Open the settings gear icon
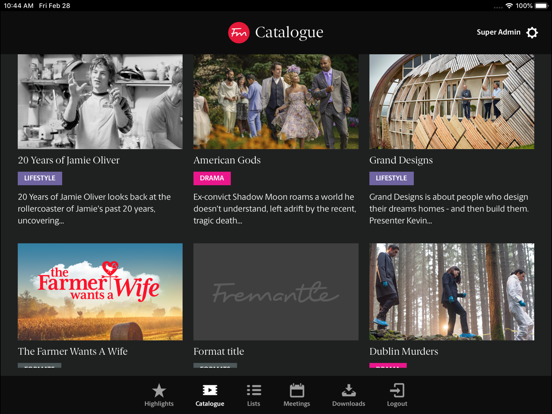Viewport: 552px width, 414px height. pos(532,32)
